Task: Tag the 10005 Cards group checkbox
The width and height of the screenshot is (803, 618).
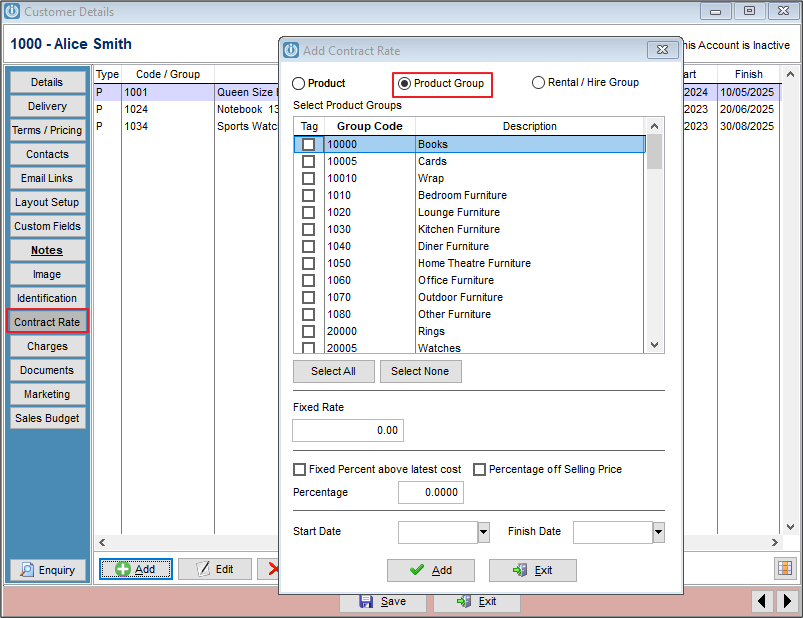Action: point(308,161)
